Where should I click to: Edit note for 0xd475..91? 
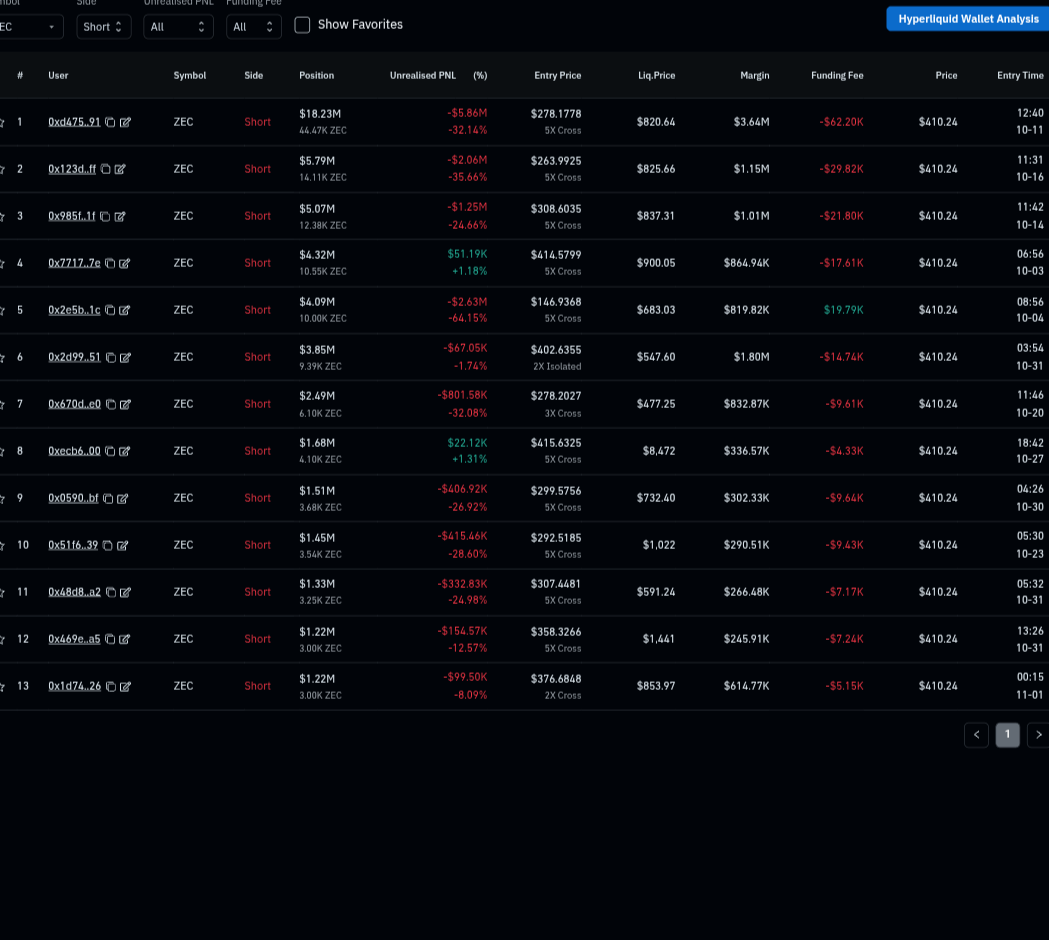(125, 122)
